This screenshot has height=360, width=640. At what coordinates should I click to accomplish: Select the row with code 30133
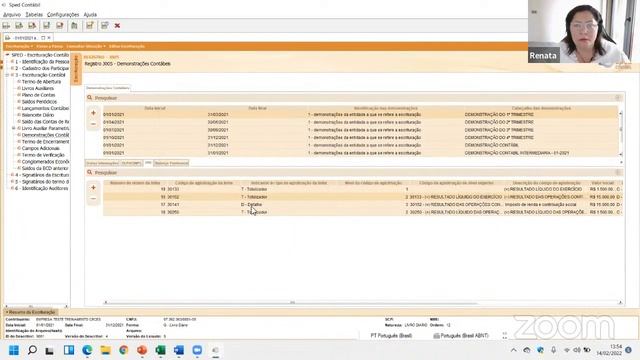point(362,189)
